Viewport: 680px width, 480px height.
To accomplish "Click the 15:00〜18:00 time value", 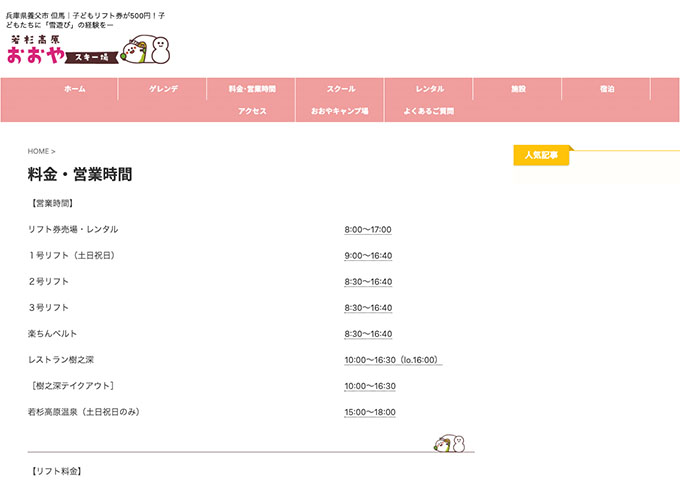I will [370, 412].
